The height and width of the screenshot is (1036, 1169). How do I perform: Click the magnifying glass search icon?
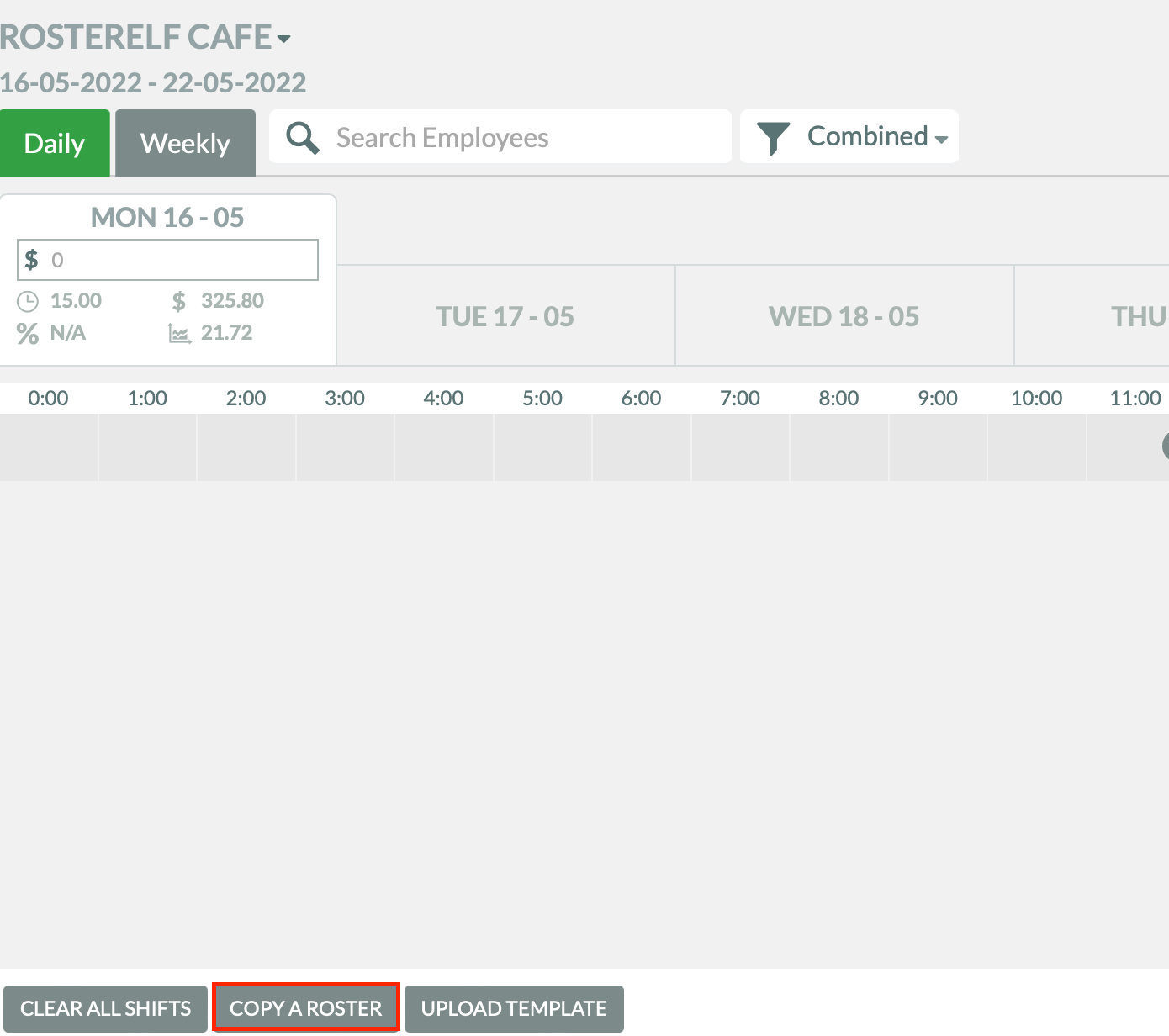click(303, 137)
